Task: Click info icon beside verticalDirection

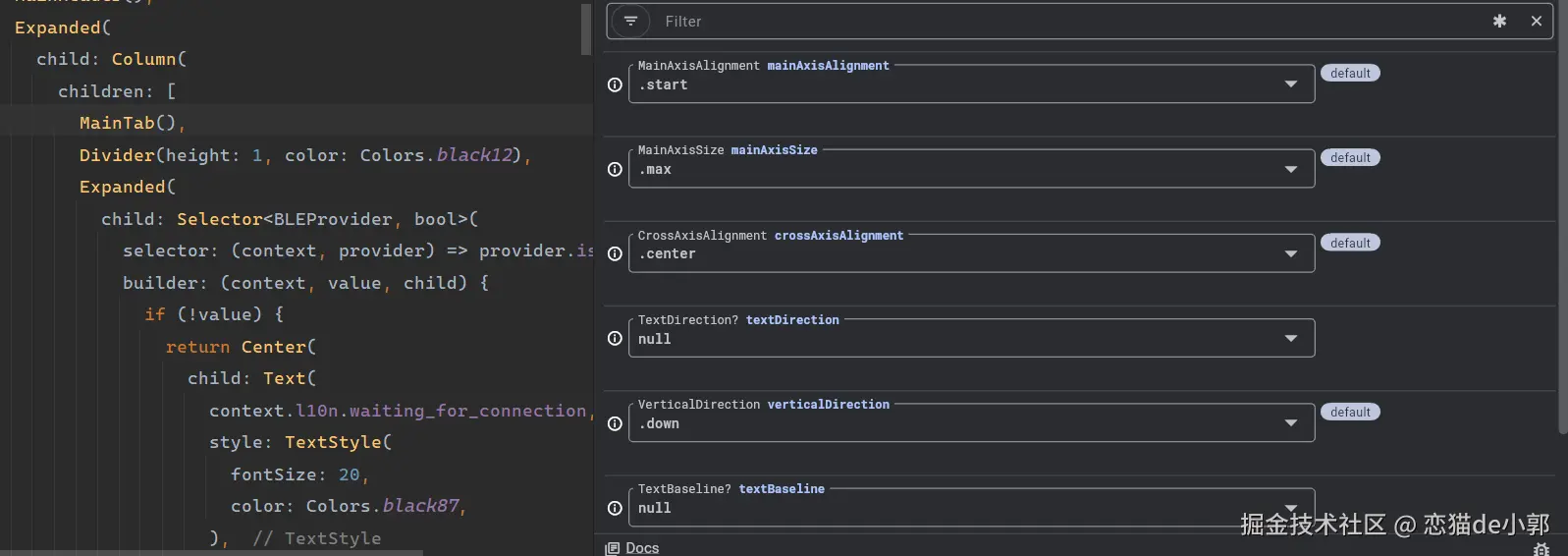Action: (615, 423)
